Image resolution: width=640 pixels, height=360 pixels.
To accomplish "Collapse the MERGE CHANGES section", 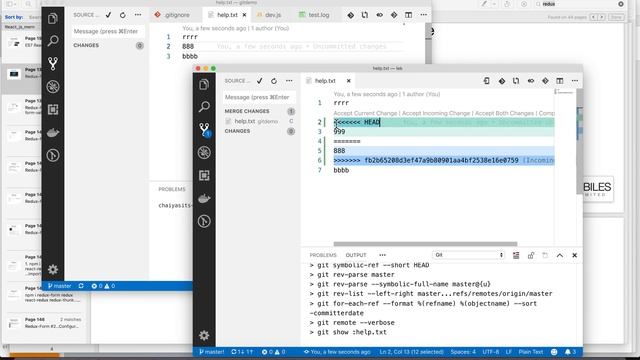I will pyautogui.click(x=247, y=111).
